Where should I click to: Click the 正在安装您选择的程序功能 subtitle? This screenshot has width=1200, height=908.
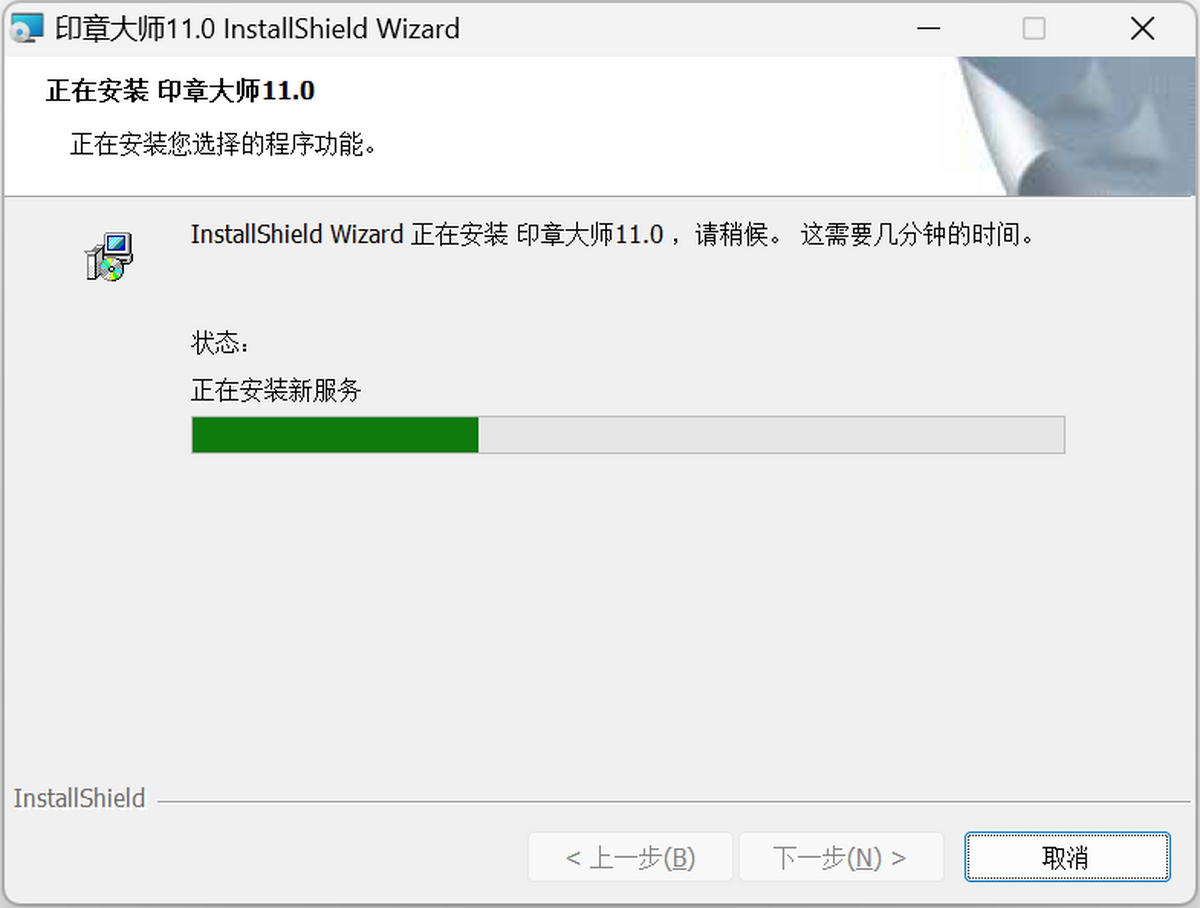[x=222, y=144]
